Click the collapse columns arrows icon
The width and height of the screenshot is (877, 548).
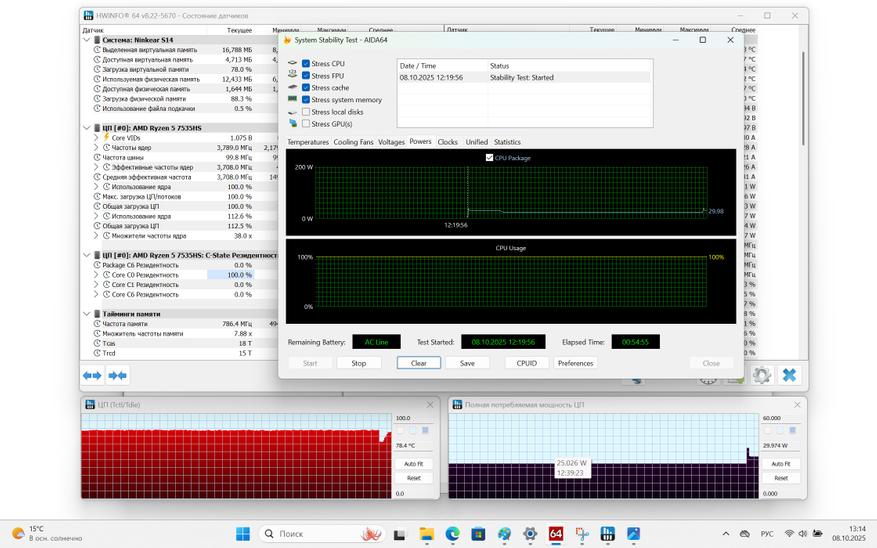(117, 375)
